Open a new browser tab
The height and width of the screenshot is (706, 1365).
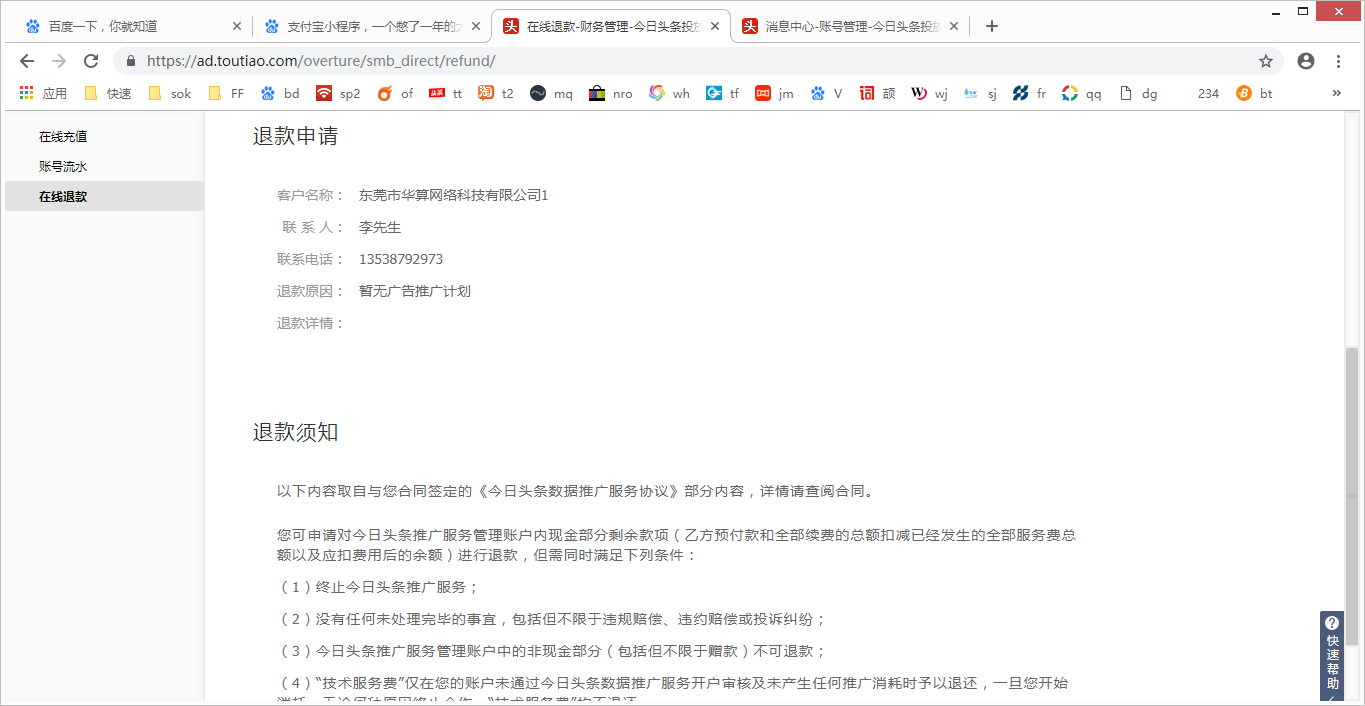click(x=992, y=27)
